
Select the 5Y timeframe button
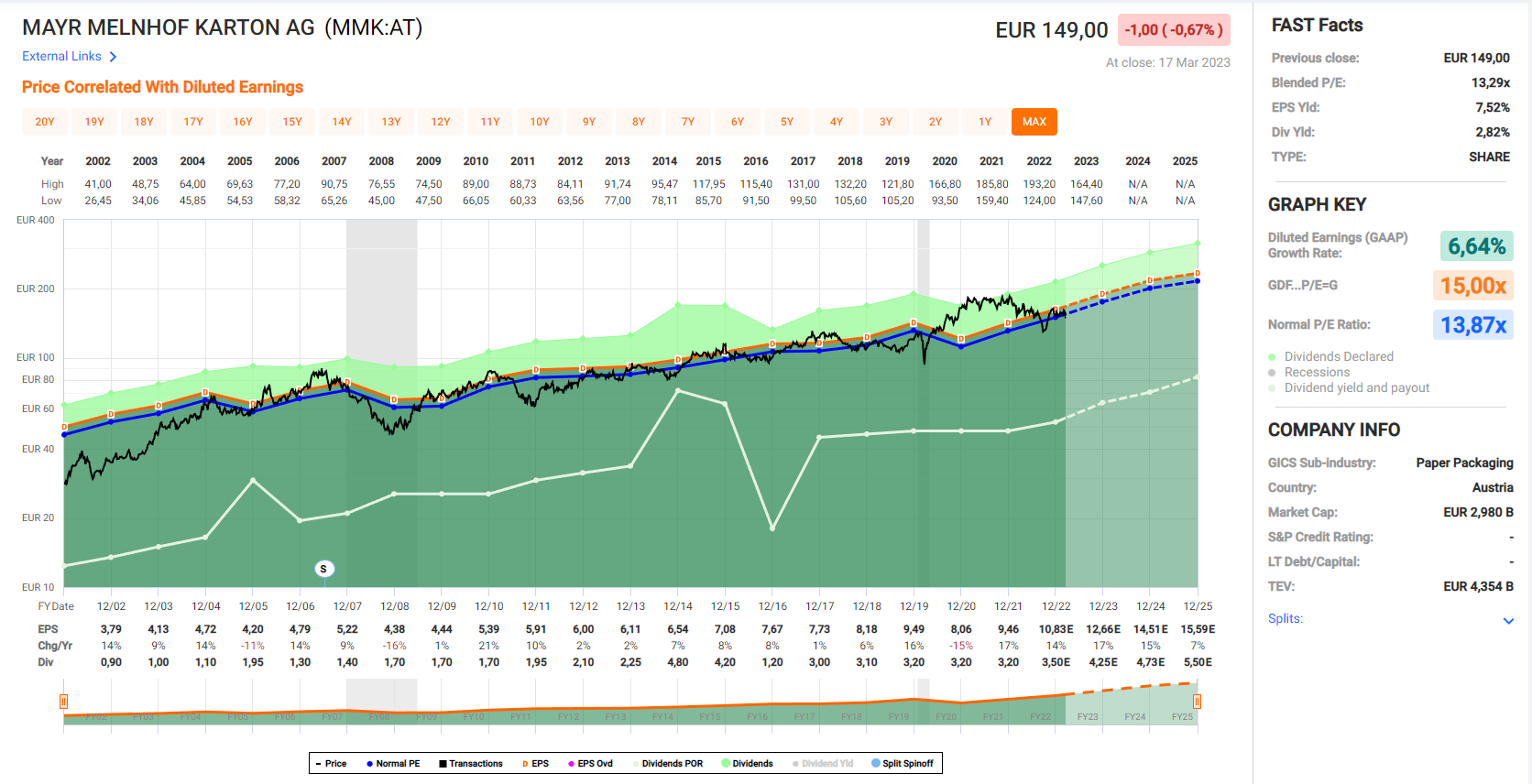pyautogui.click(x=787, y=122)
